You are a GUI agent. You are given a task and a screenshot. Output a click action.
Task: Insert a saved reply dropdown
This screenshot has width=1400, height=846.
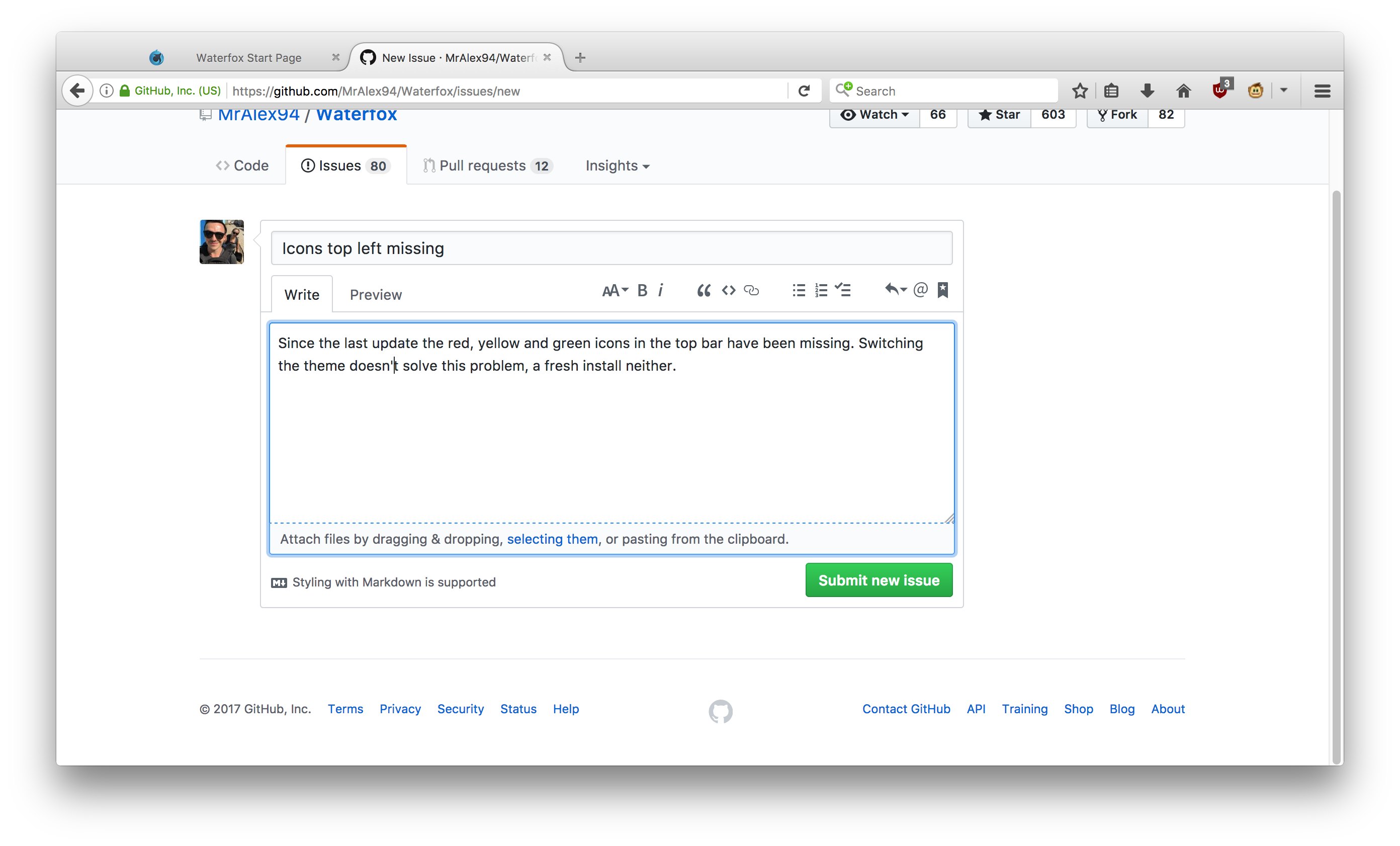[x=896, y=290]
